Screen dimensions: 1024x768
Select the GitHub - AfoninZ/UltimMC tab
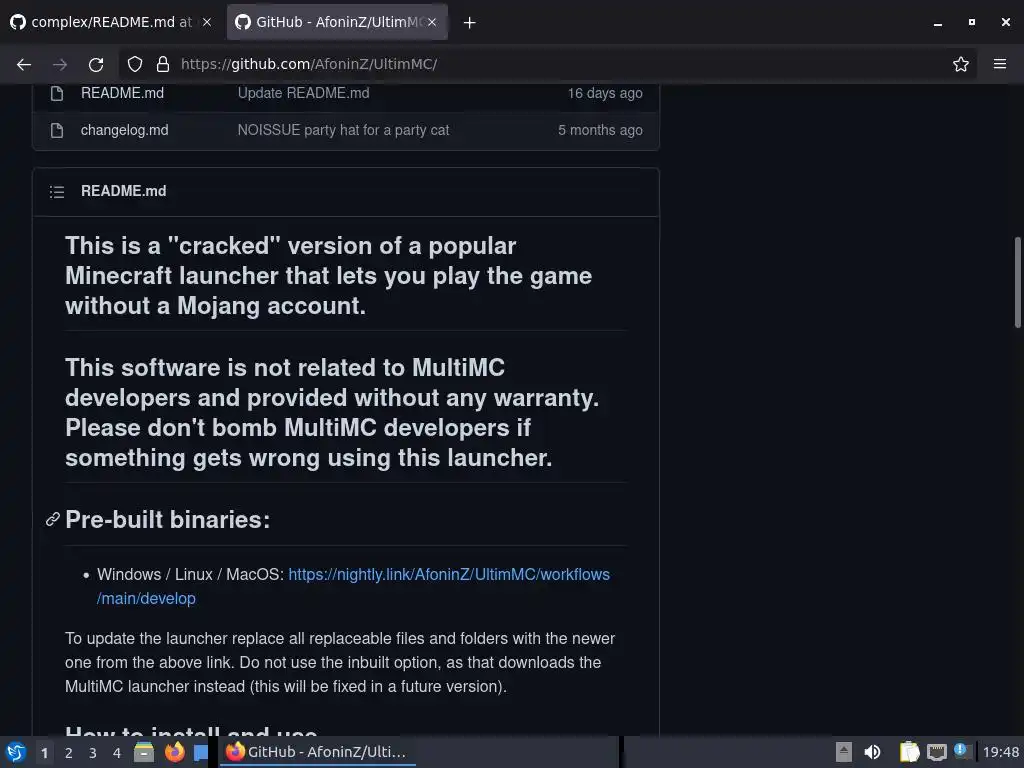(x=337, y=22)
